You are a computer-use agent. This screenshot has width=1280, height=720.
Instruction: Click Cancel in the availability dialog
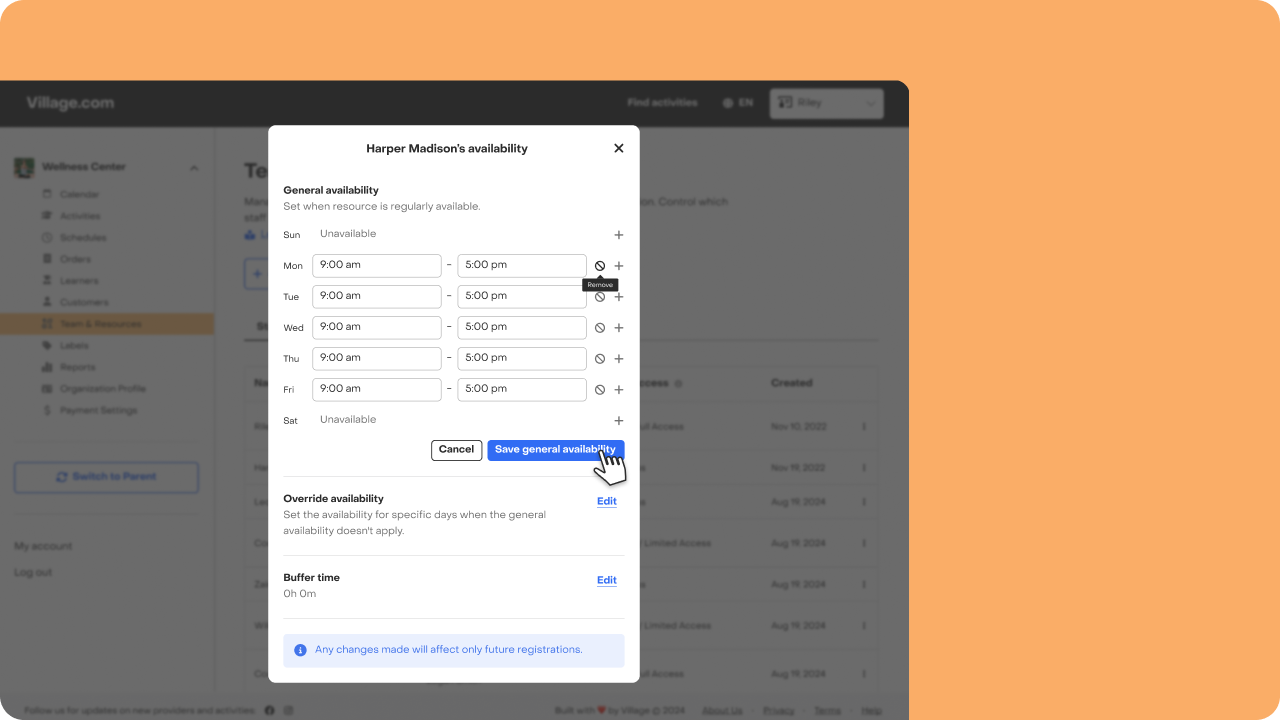tap(456, 450)
